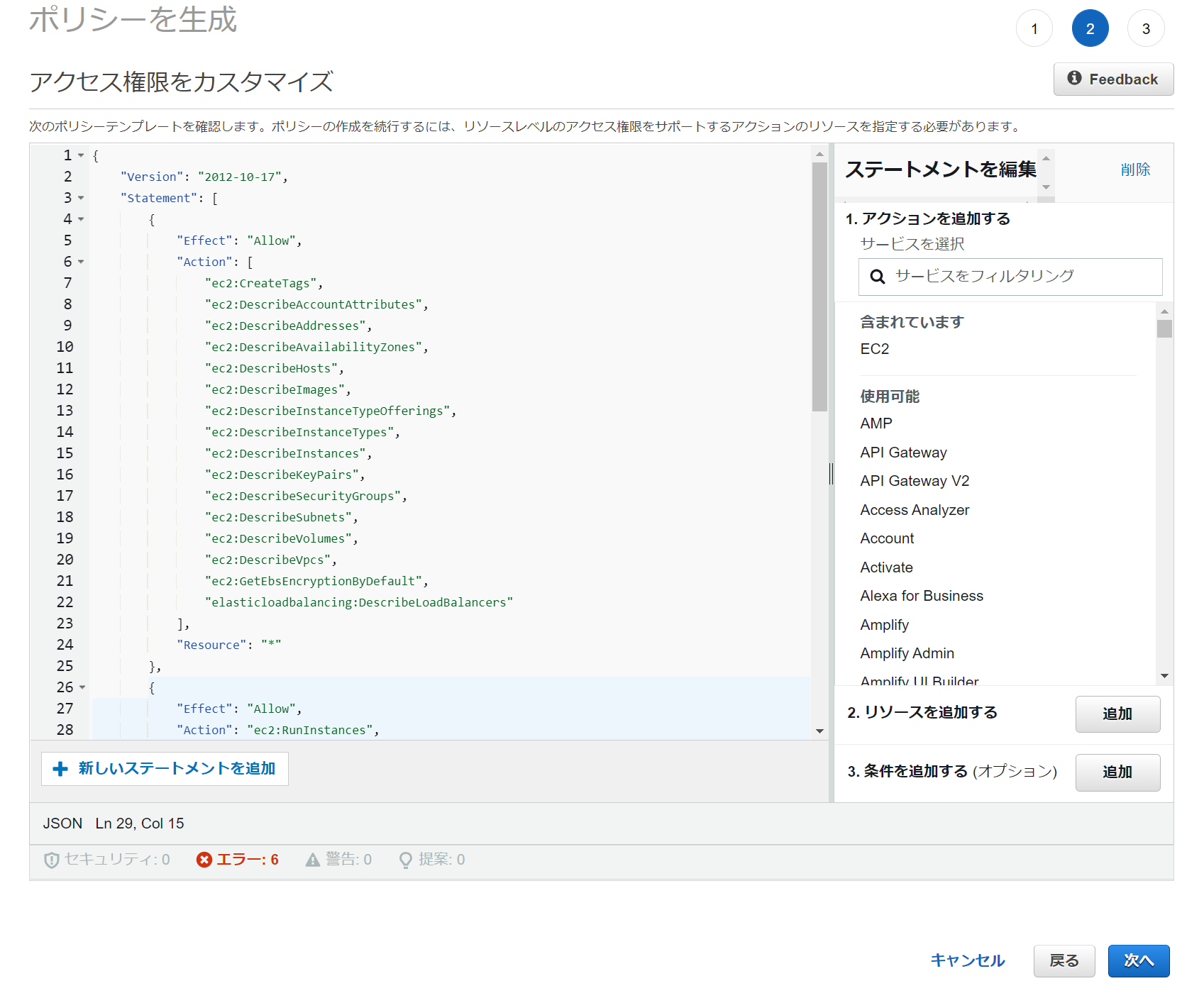Click the 次へ next button

click(x=1139, y=960)
